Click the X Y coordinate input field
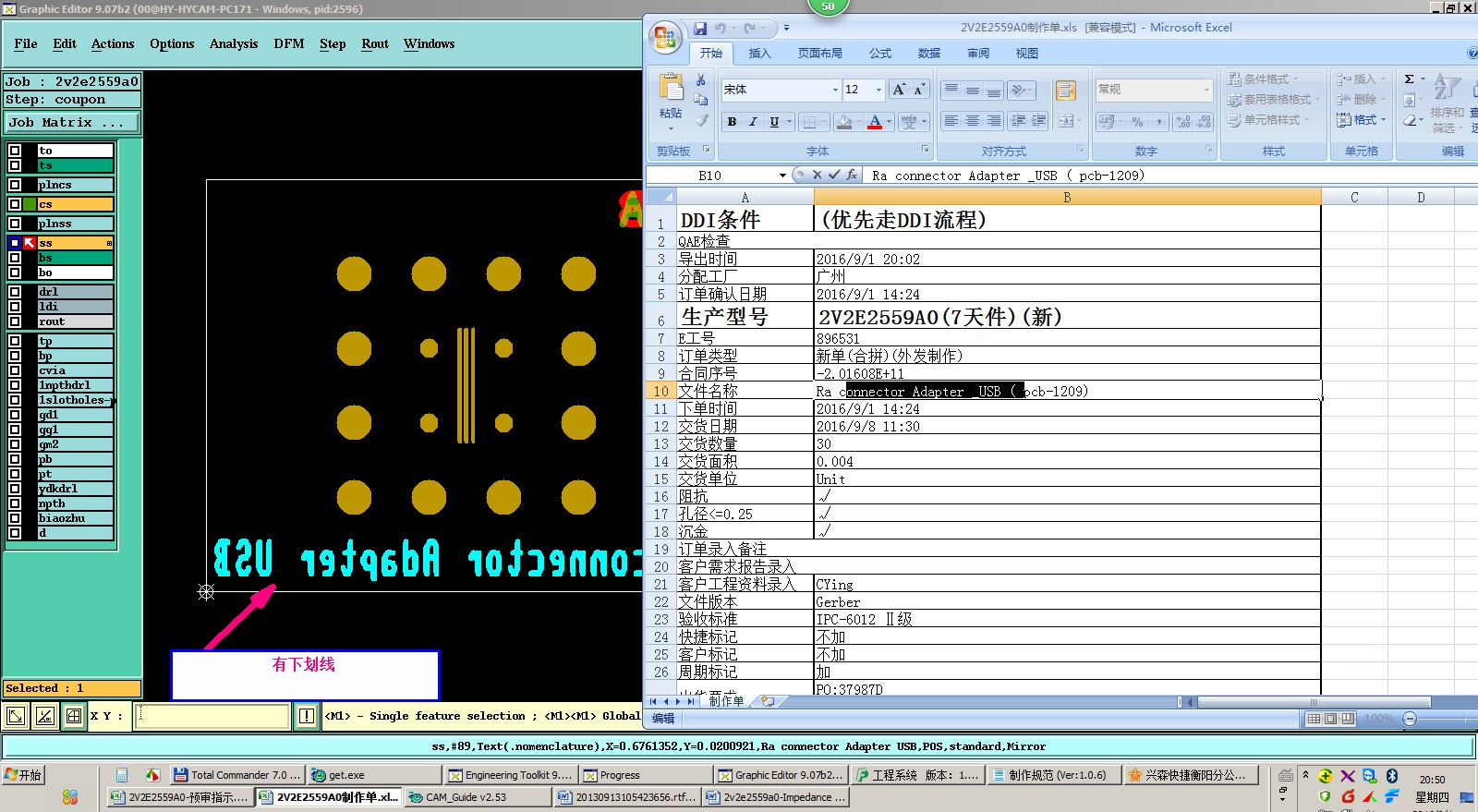Image resolution: width=1478 pixels, height=812 pixels. pos(212,716)
